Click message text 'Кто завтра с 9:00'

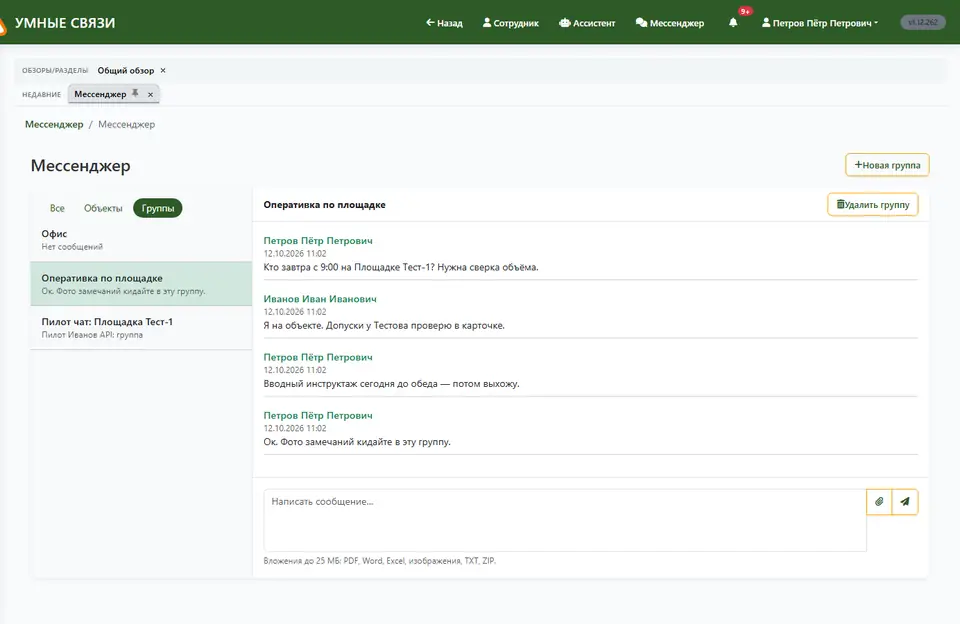coord(401,267)
